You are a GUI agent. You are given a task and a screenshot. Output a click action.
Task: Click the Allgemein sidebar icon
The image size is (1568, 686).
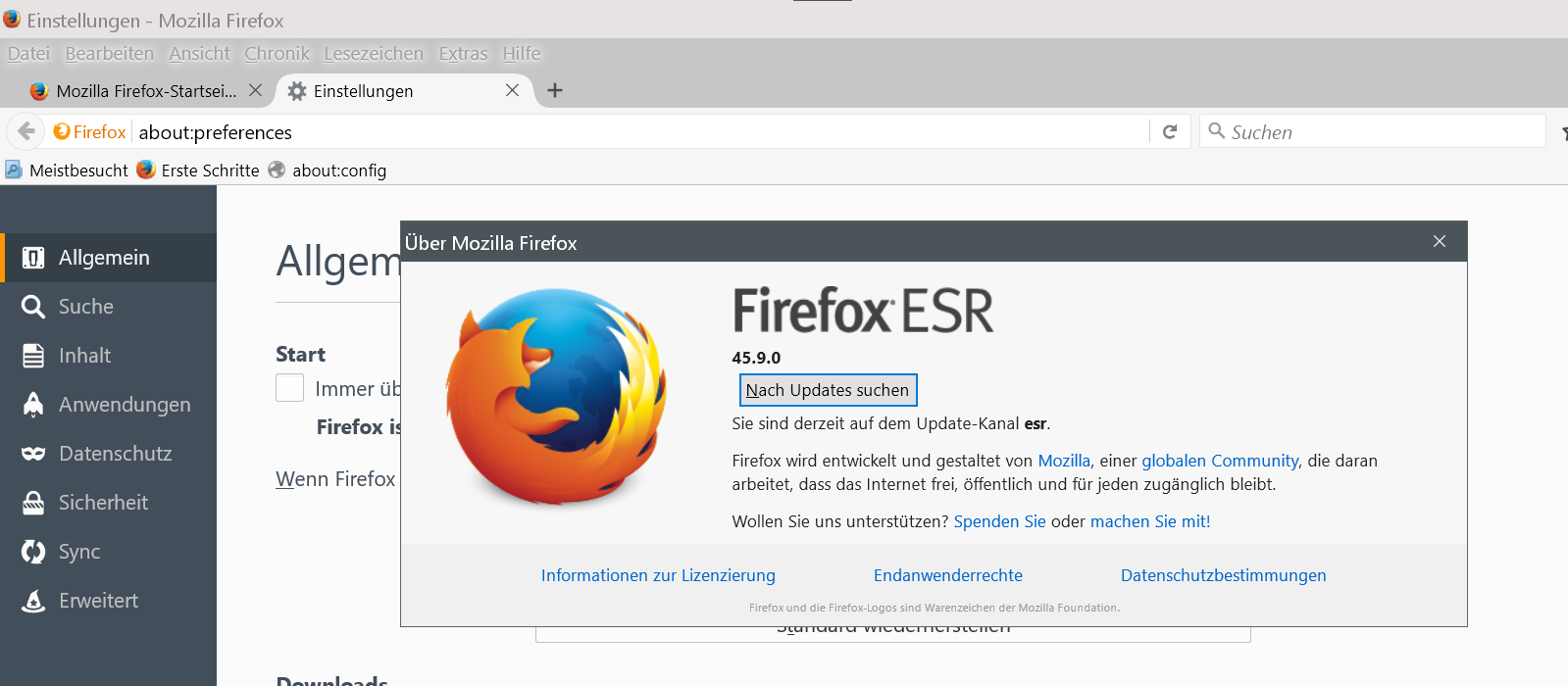tap(33, 258)
